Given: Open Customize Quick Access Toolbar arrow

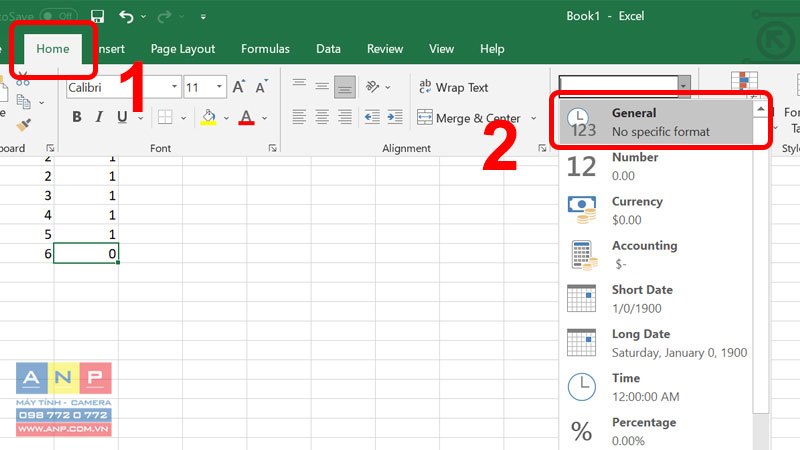Looking at the screenshot, I should (203, 17).
